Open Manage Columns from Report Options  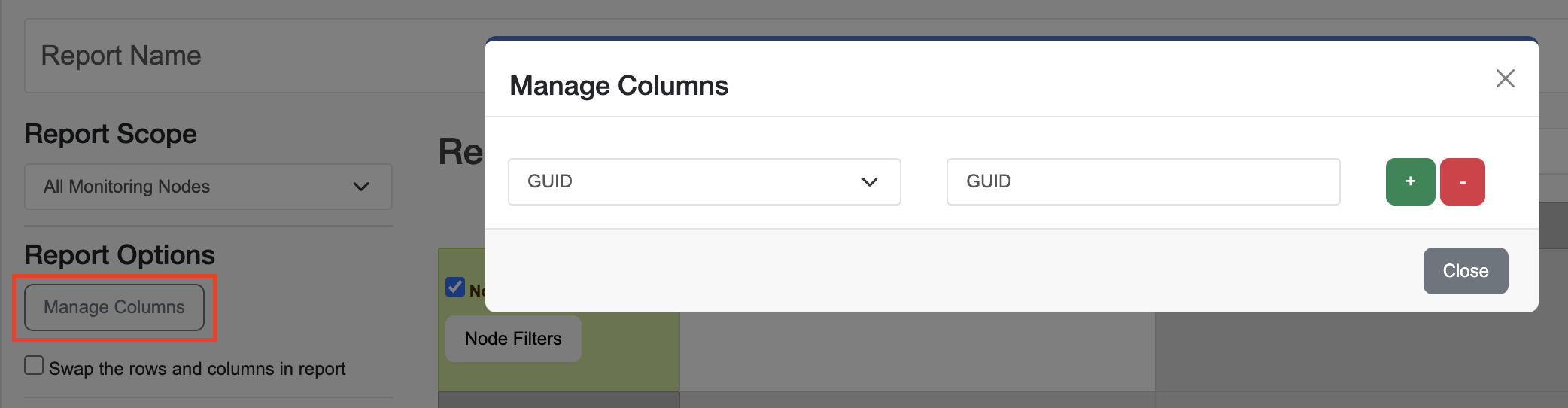pyautogui.click(x=114, y=307)
